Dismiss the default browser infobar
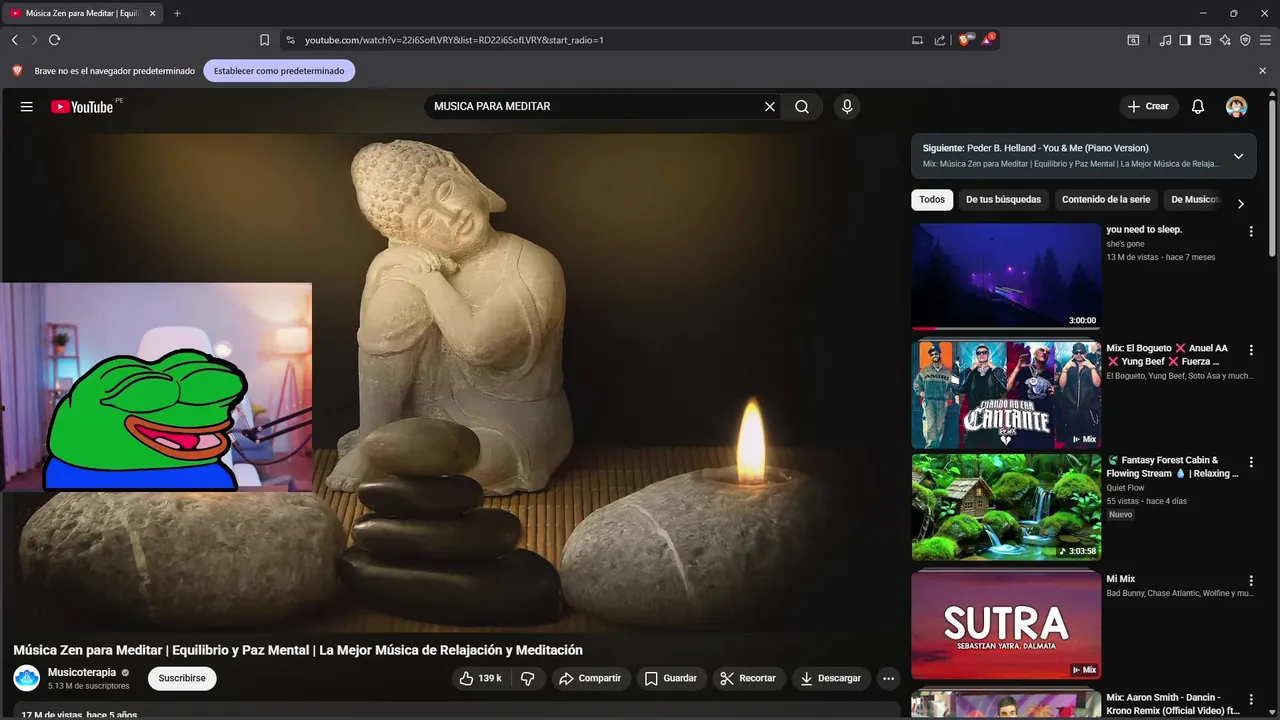The height and width of the screenshot is (720, 1280). [1262, 71]
